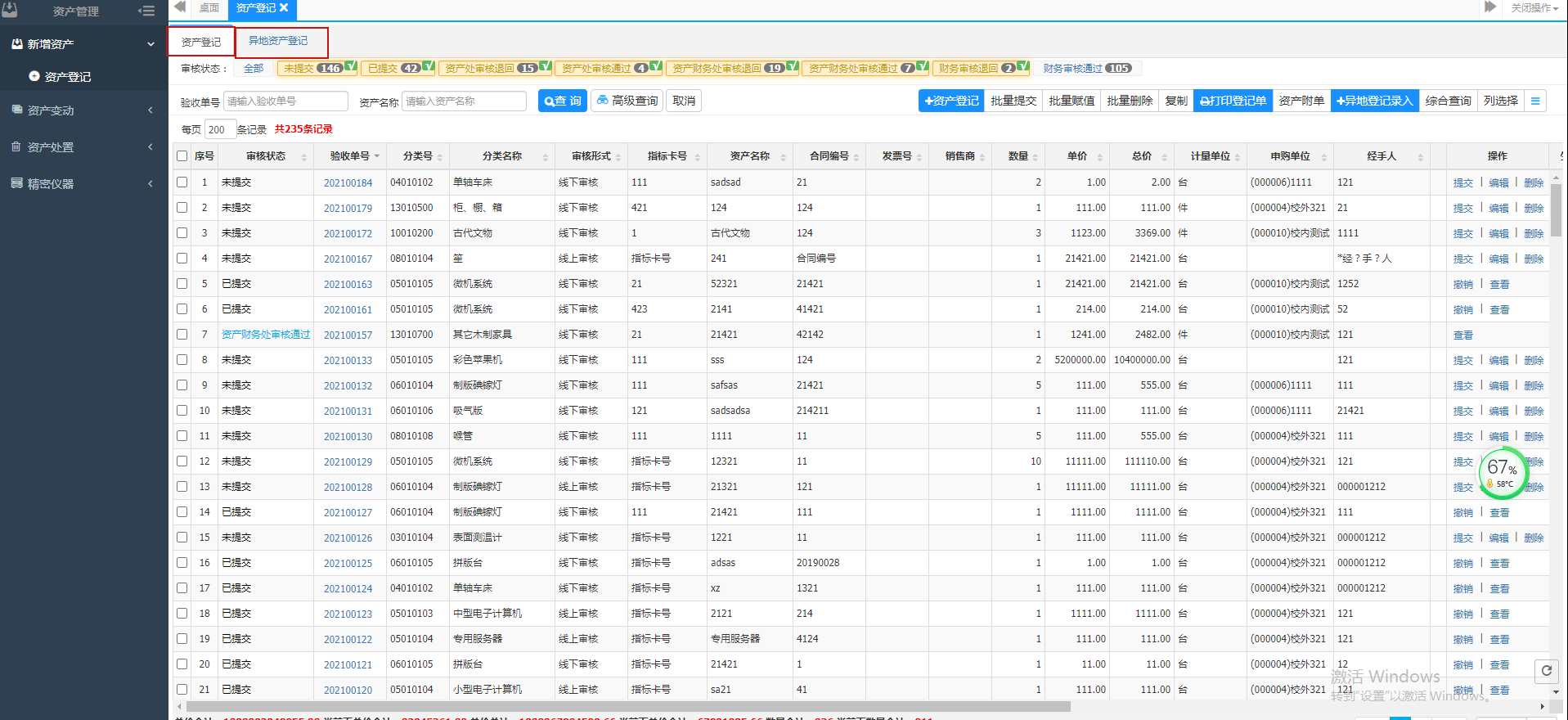Switch to the 桌面 tab
This screenshot has width=1568, height=720.
(x=209, y=8)
